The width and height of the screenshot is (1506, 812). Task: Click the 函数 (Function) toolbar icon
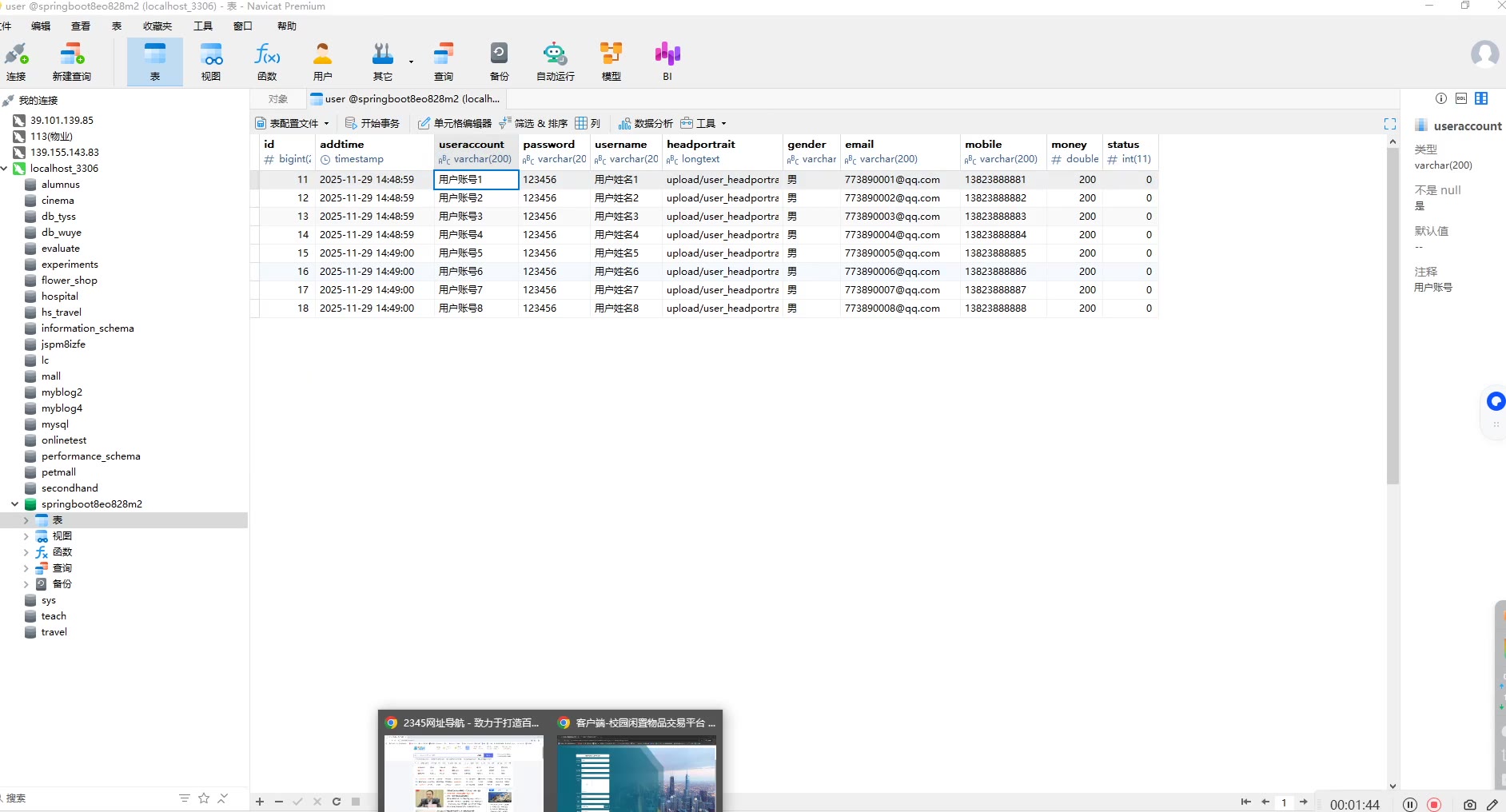(267, 62)
